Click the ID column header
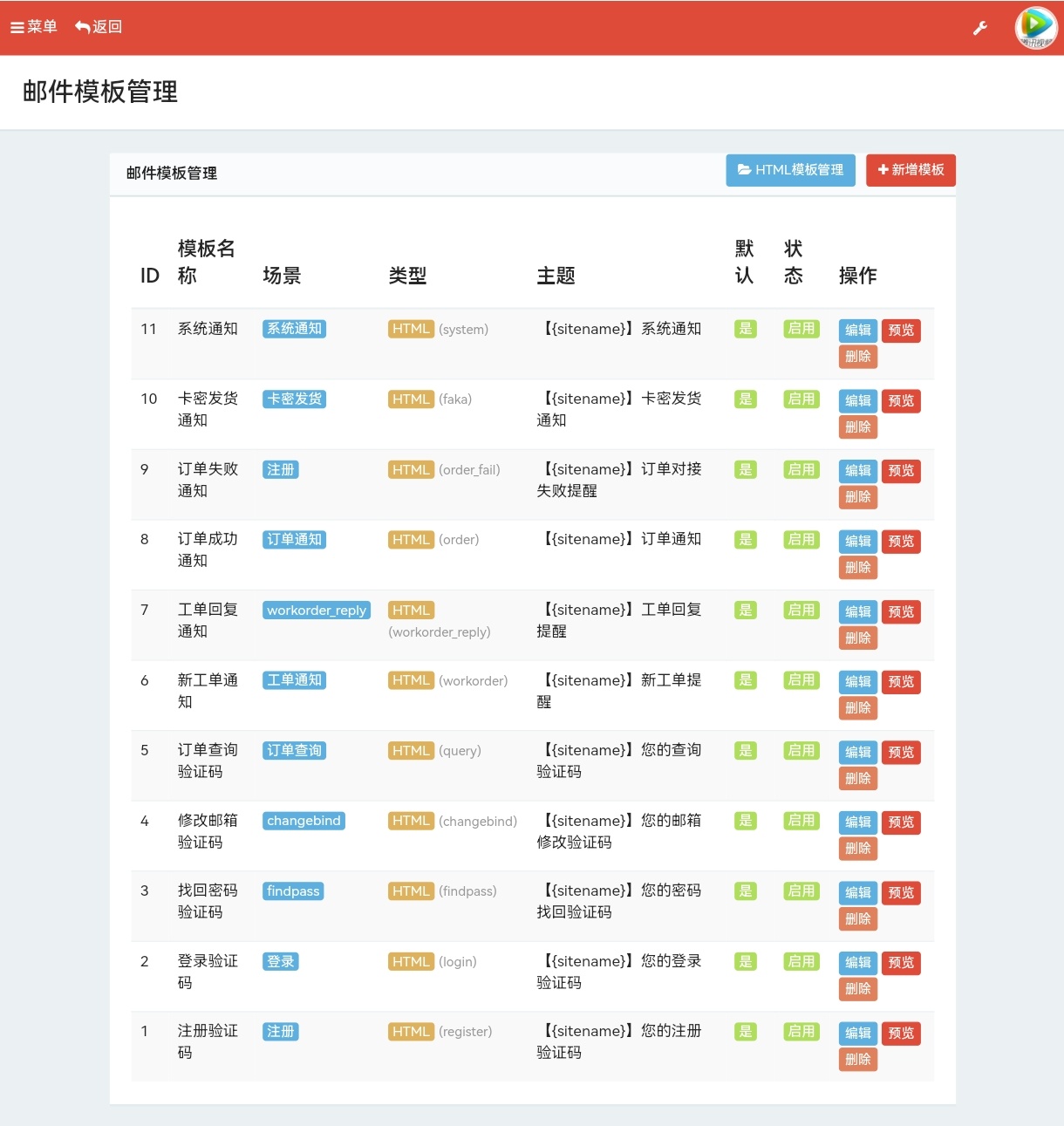1064x1126 pixels. tap(149, 276)
